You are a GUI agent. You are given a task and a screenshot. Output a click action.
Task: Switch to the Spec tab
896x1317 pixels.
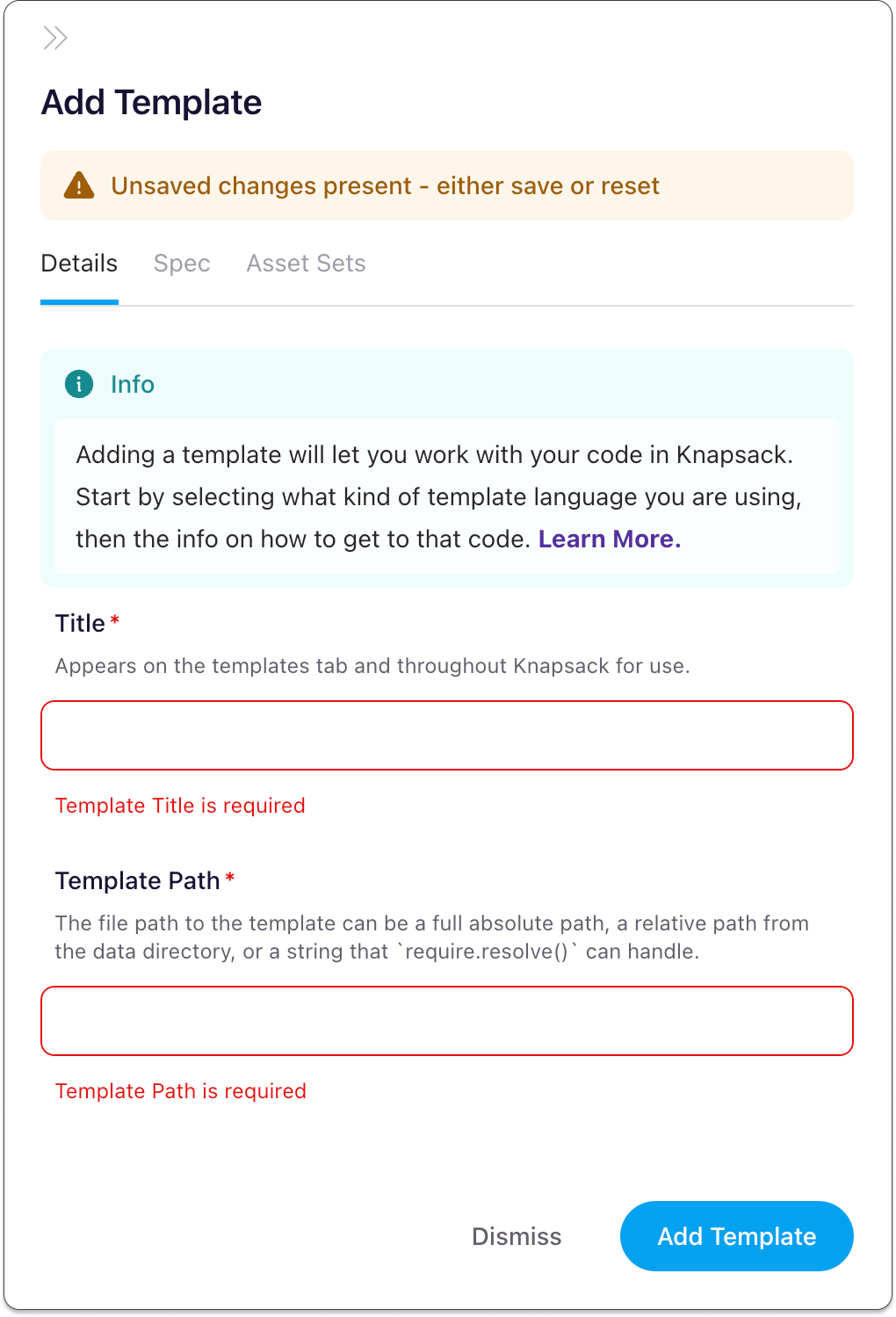[181, 263]
